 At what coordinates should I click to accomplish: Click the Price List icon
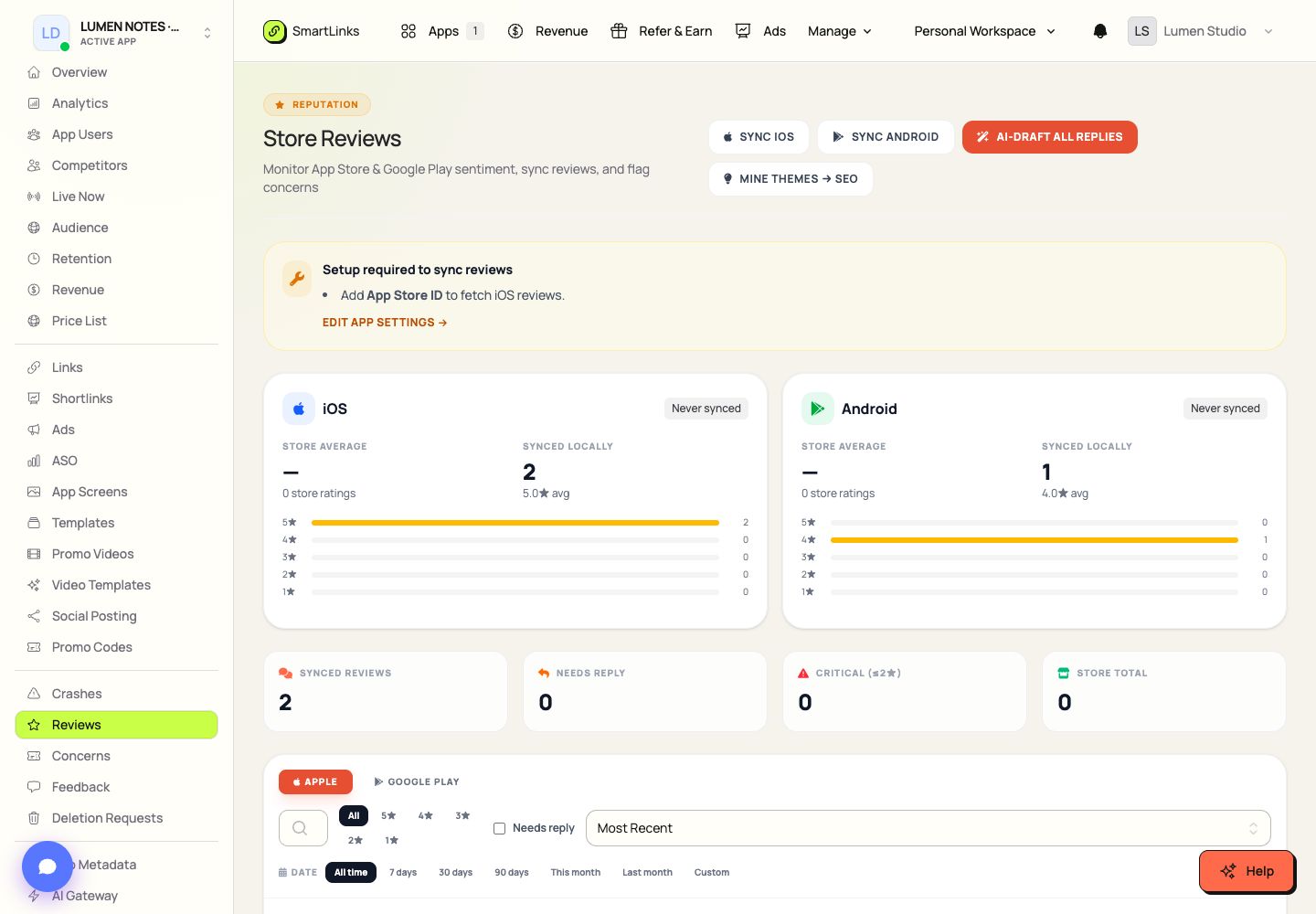(x=34, y=321)
